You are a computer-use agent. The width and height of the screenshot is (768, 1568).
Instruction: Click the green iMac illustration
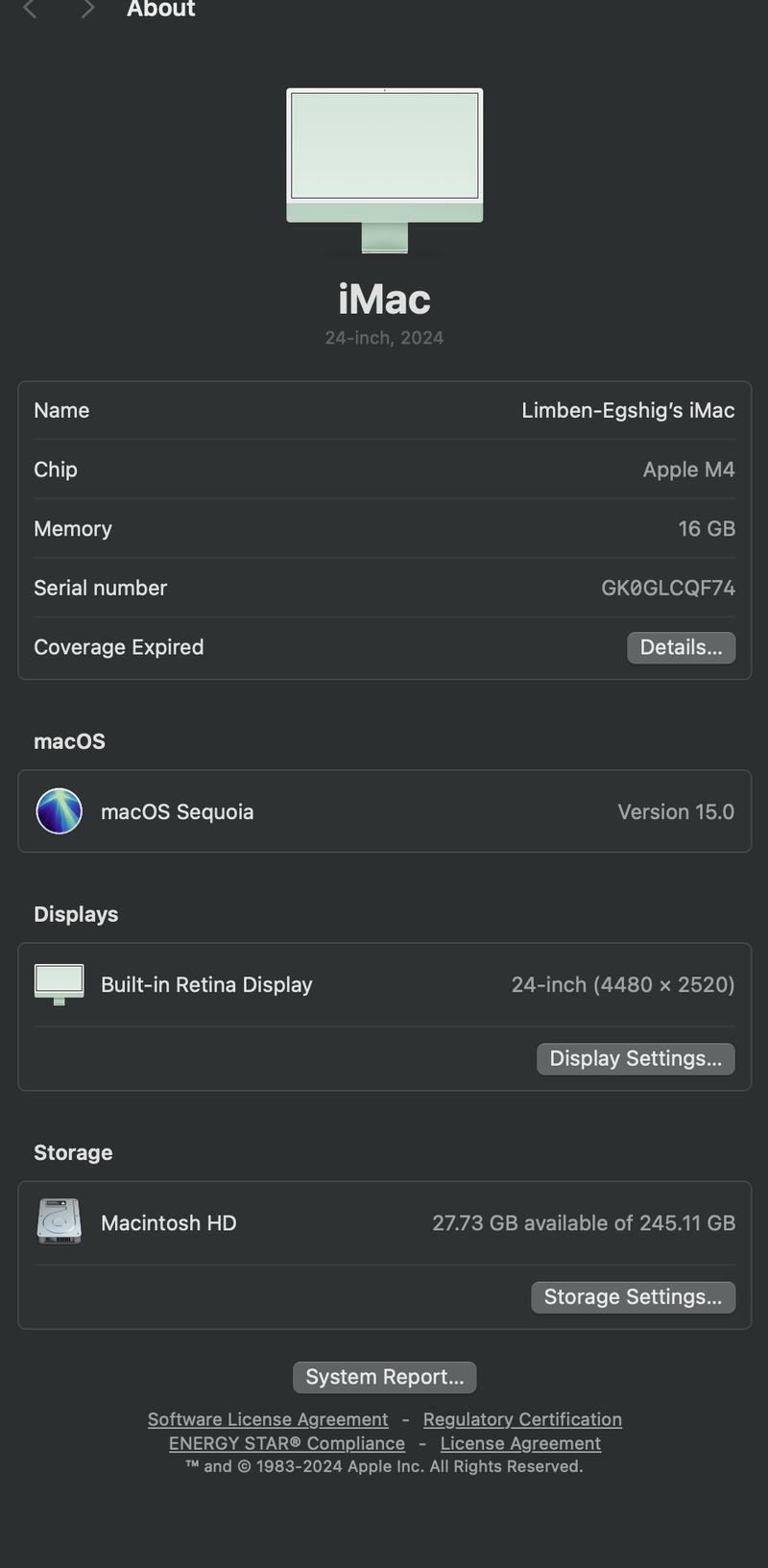[384, 171]
